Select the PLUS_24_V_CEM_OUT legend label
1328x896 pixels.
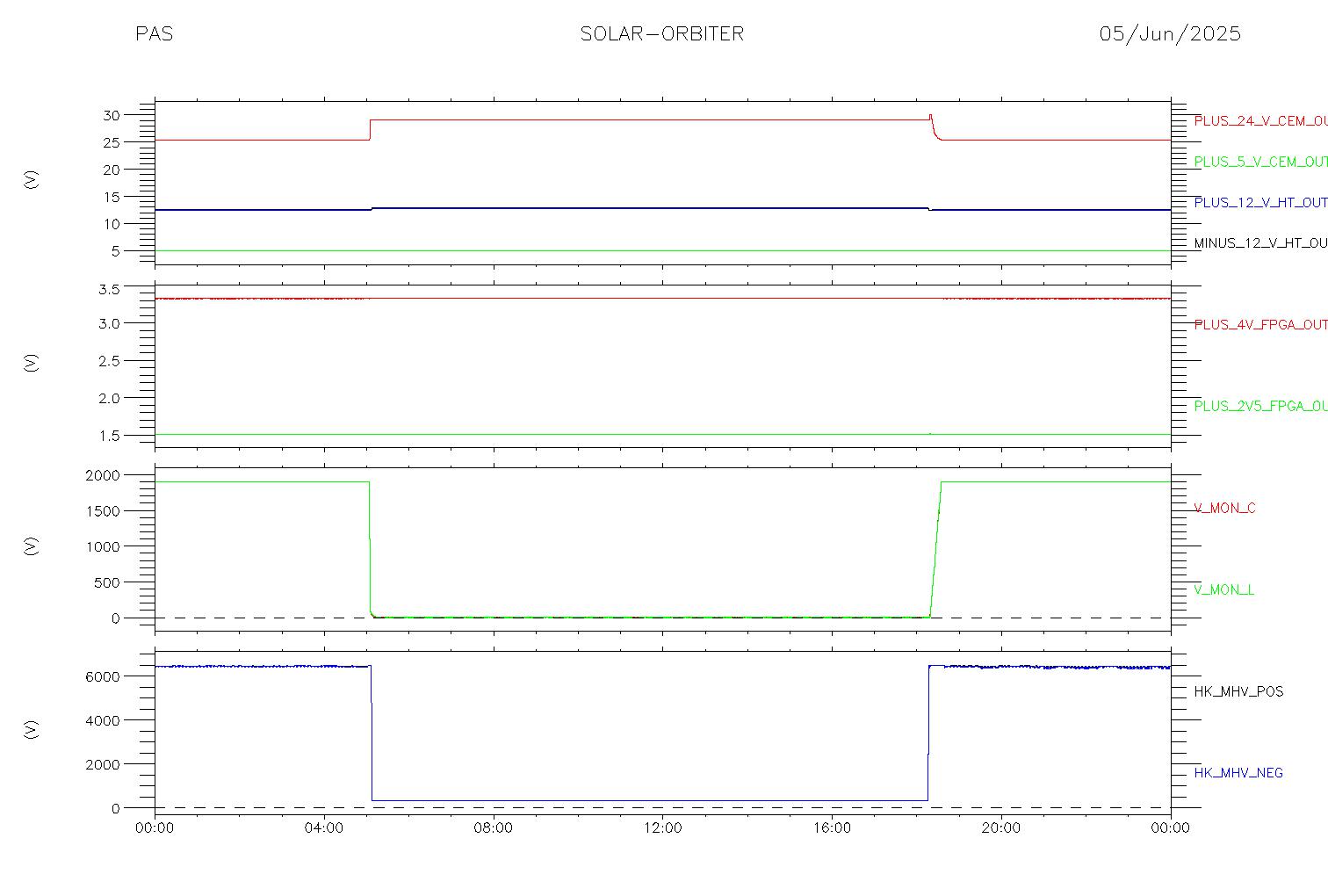(x=1260, y=121)
